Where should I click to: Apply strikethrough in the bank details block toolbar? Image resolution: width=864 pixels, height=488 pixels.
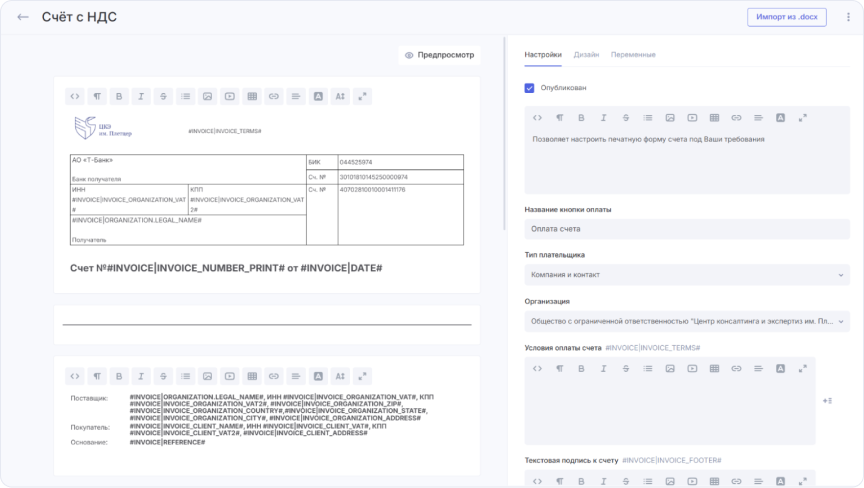click(x=163, y=96)
